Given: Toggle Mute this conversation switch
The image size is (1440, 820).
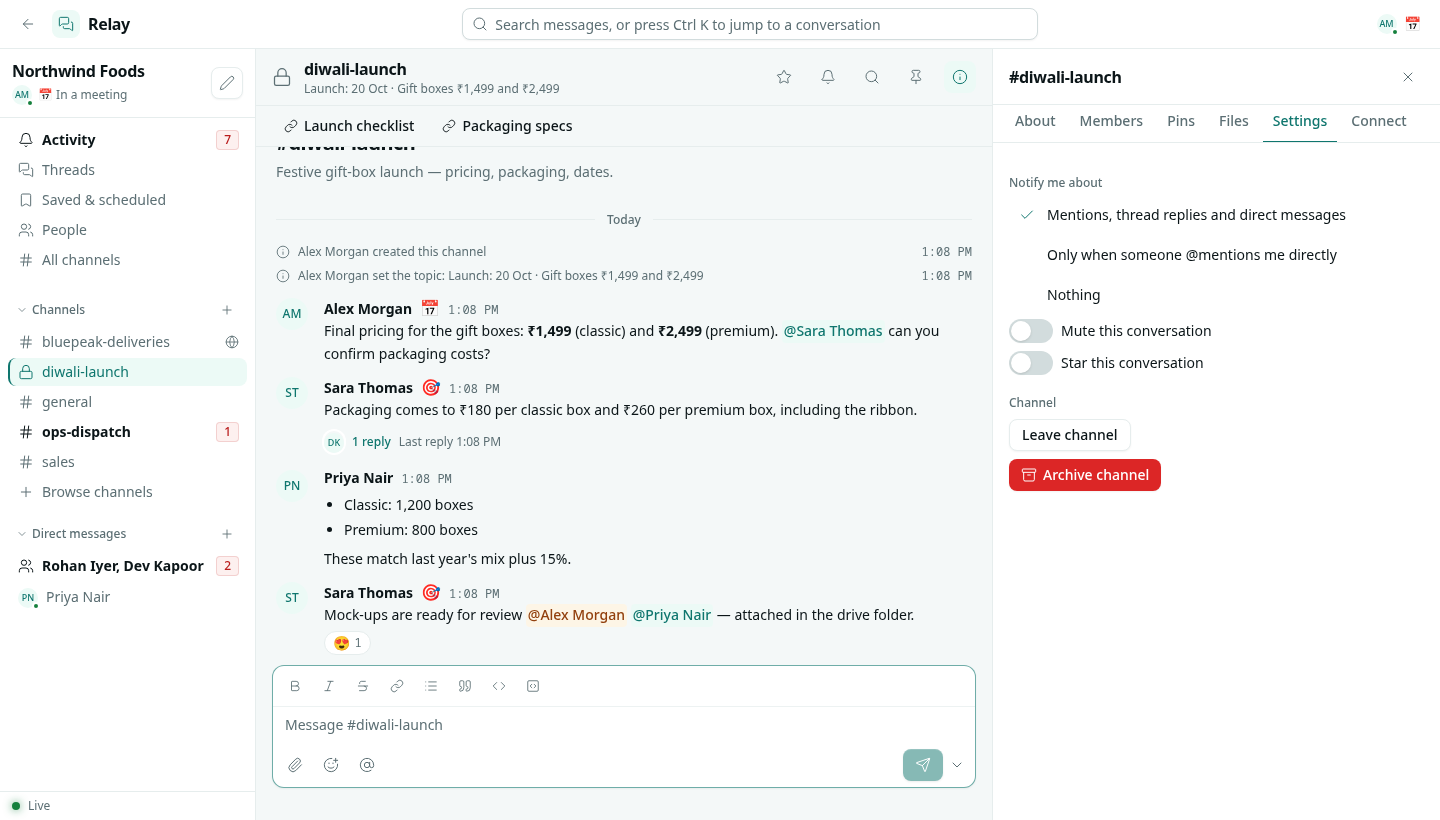Looking at the screenshot, I should tap(1031, 331).
